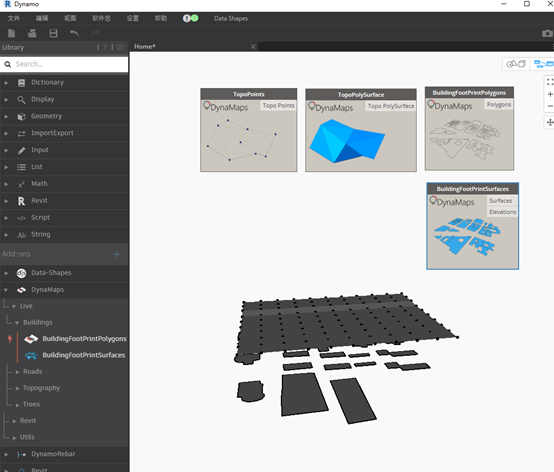This screenshot has height=472, width=554.
Task: Click the Geometry cube icon
Action: pos(21,117)
